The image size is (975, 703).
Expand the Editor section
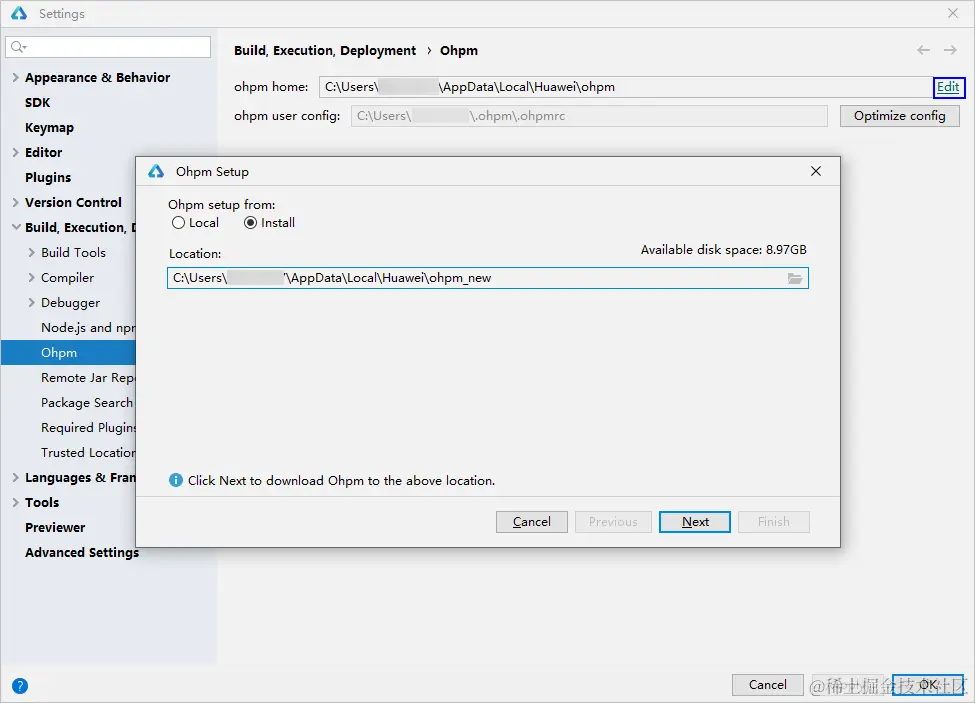pyautogui.click(x=16, y=152)
